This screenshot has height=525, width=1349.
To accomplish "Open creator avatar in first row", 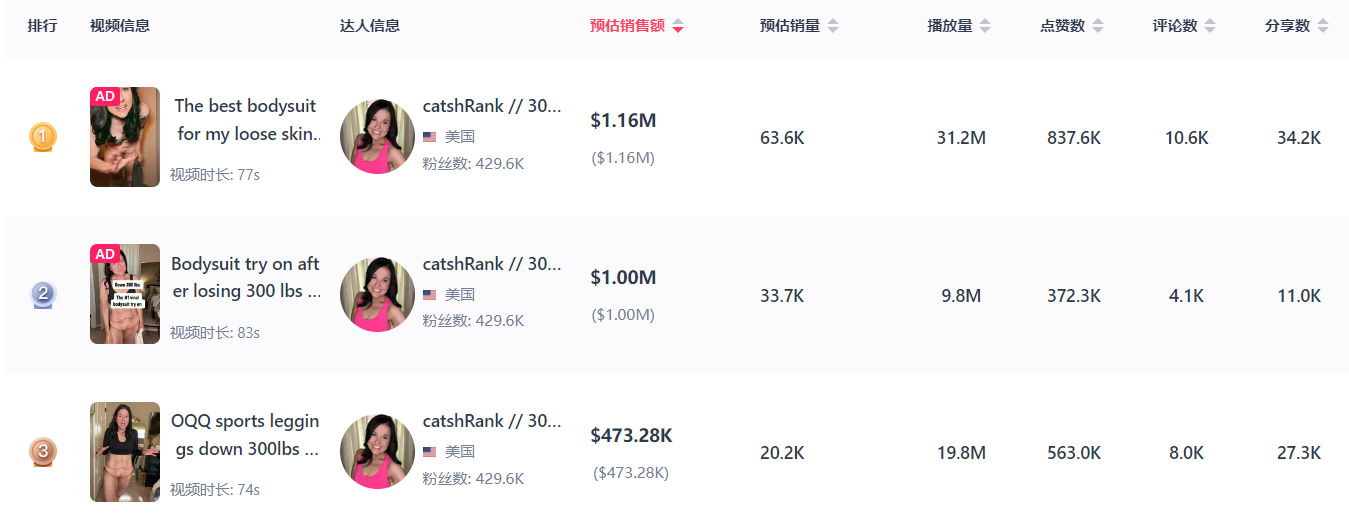I will point(377,137).
